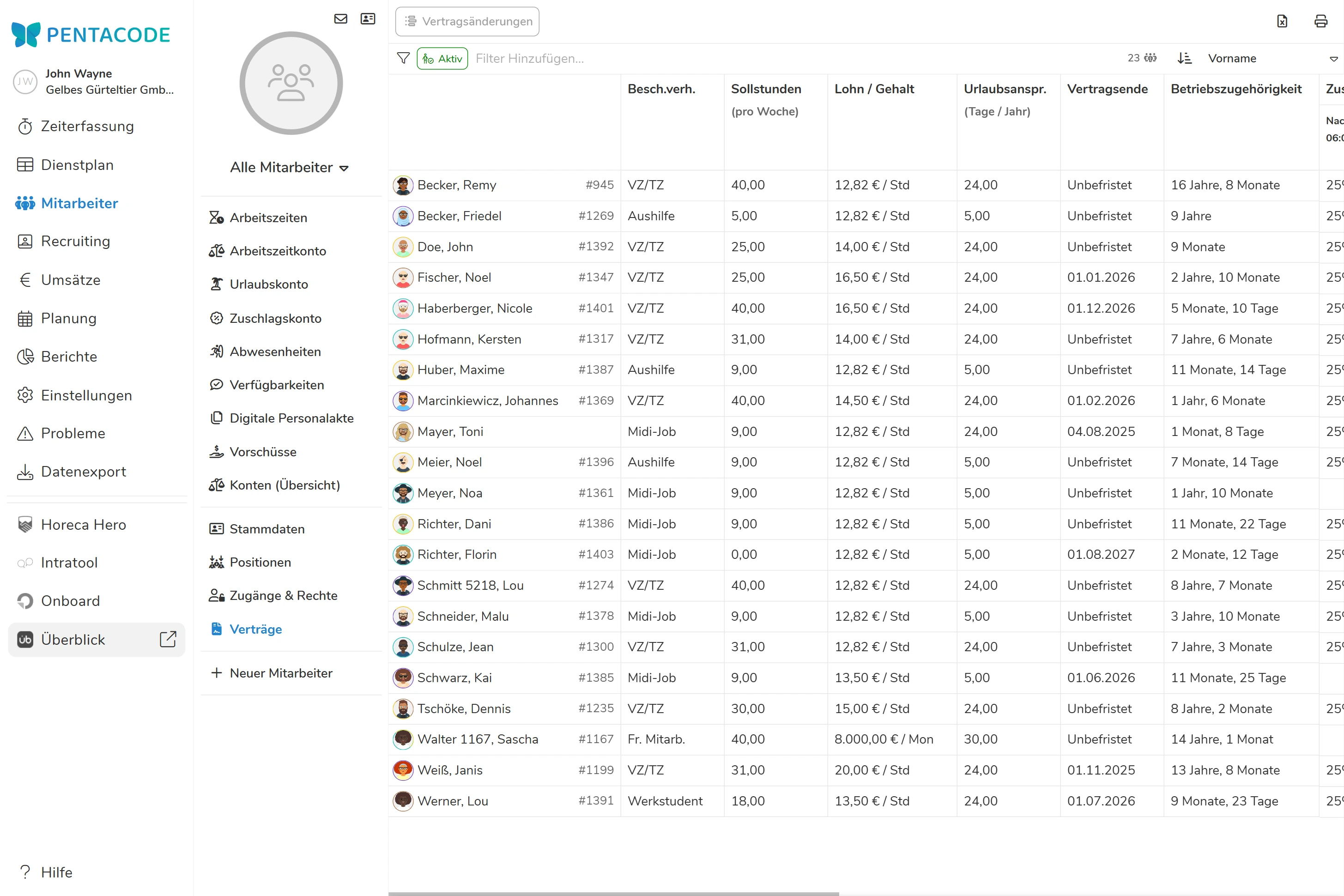This screenshot has width=1344, height=896.
Task: Click the mail envelope icon
Action: point(340,19)
